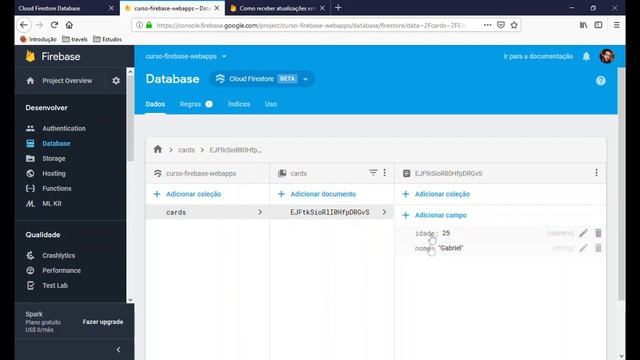The height and width of the screenshot is (360, 640).
Task: Select the cards collection row
Action: tap(207, 212)
